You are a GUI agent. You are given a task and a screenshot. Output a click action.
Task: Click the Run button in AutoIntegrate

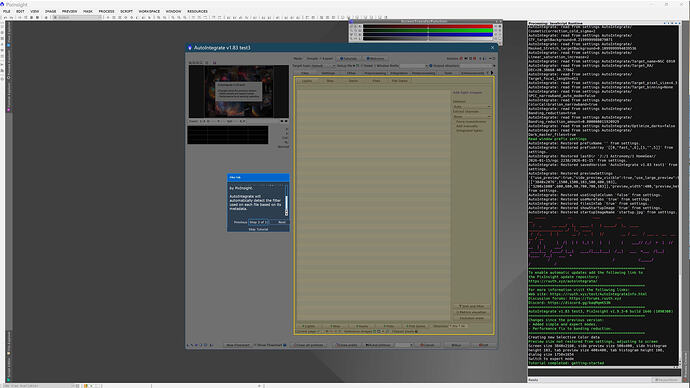[x=456, y=345]
